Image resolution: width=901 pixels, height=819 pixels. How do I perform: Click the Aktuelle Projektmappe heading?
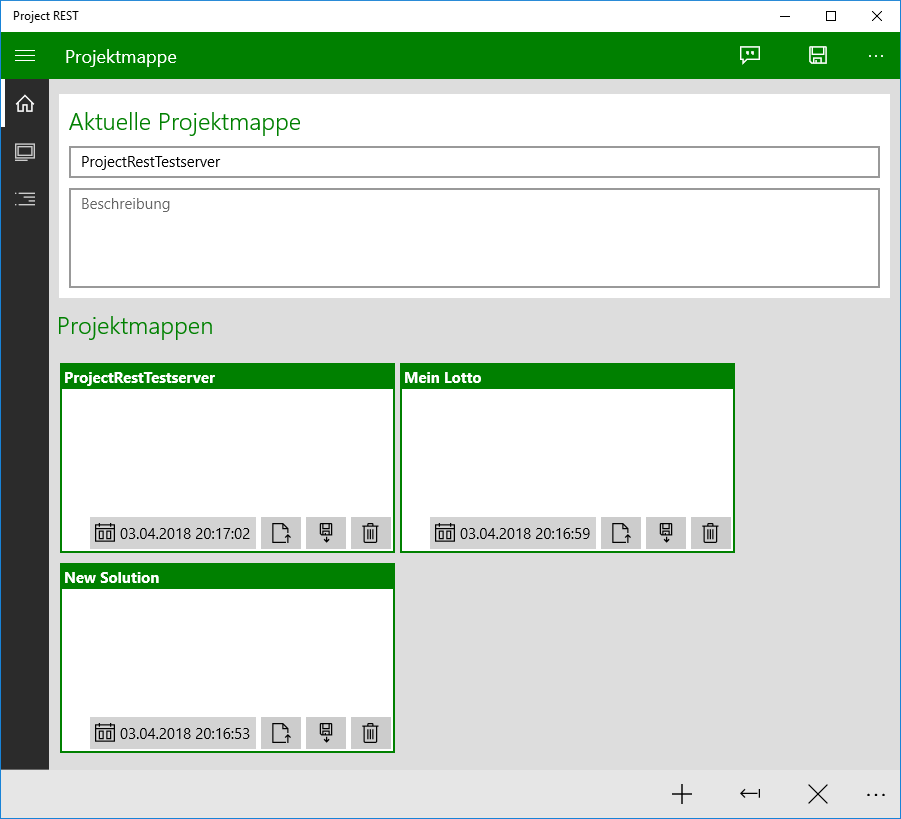coord(184,122)
